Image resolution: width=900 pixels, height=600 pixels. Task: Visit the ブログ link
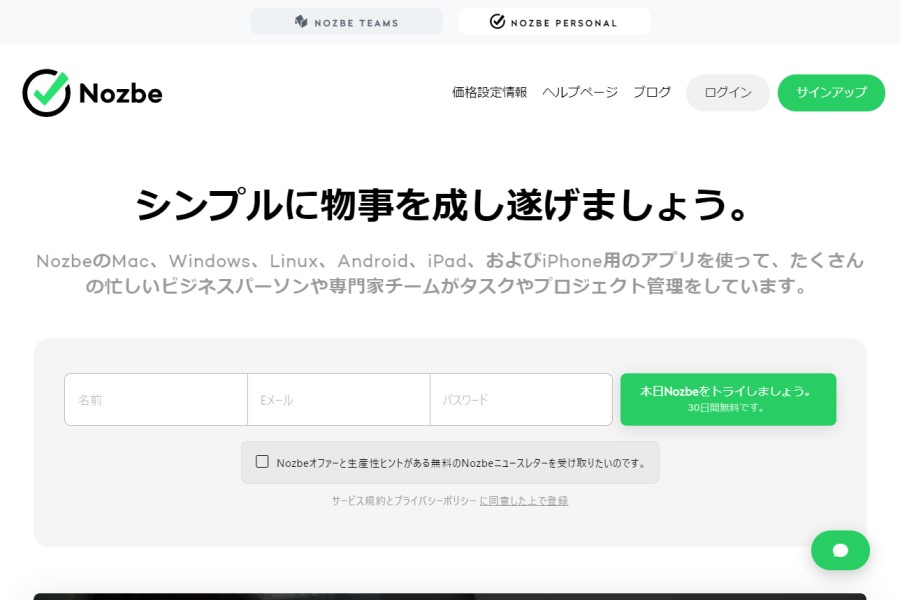pos(653,92)
